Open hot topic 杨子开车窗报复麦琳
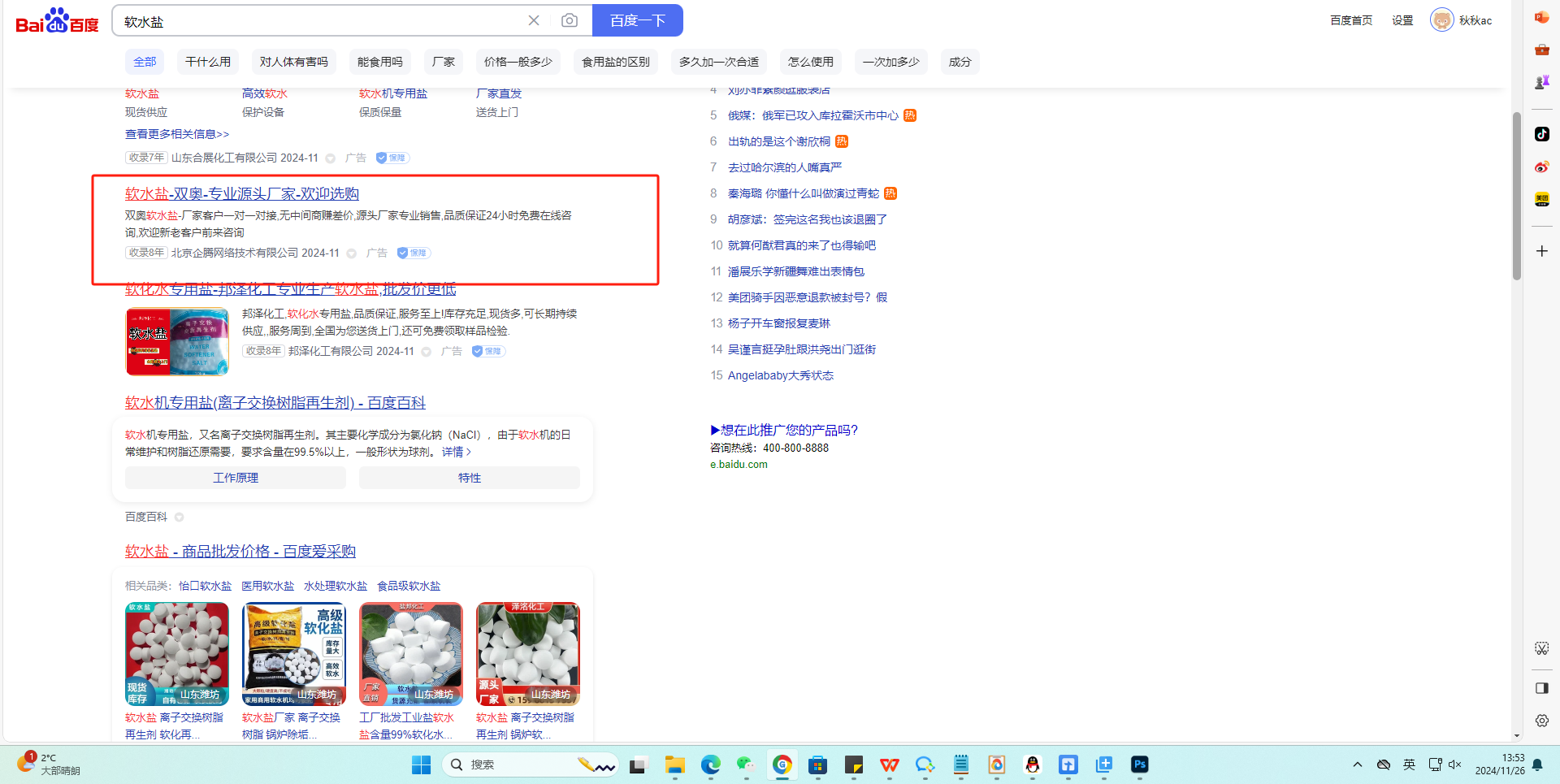Screen dimensions: 1560x784 (x=779, y=323)
